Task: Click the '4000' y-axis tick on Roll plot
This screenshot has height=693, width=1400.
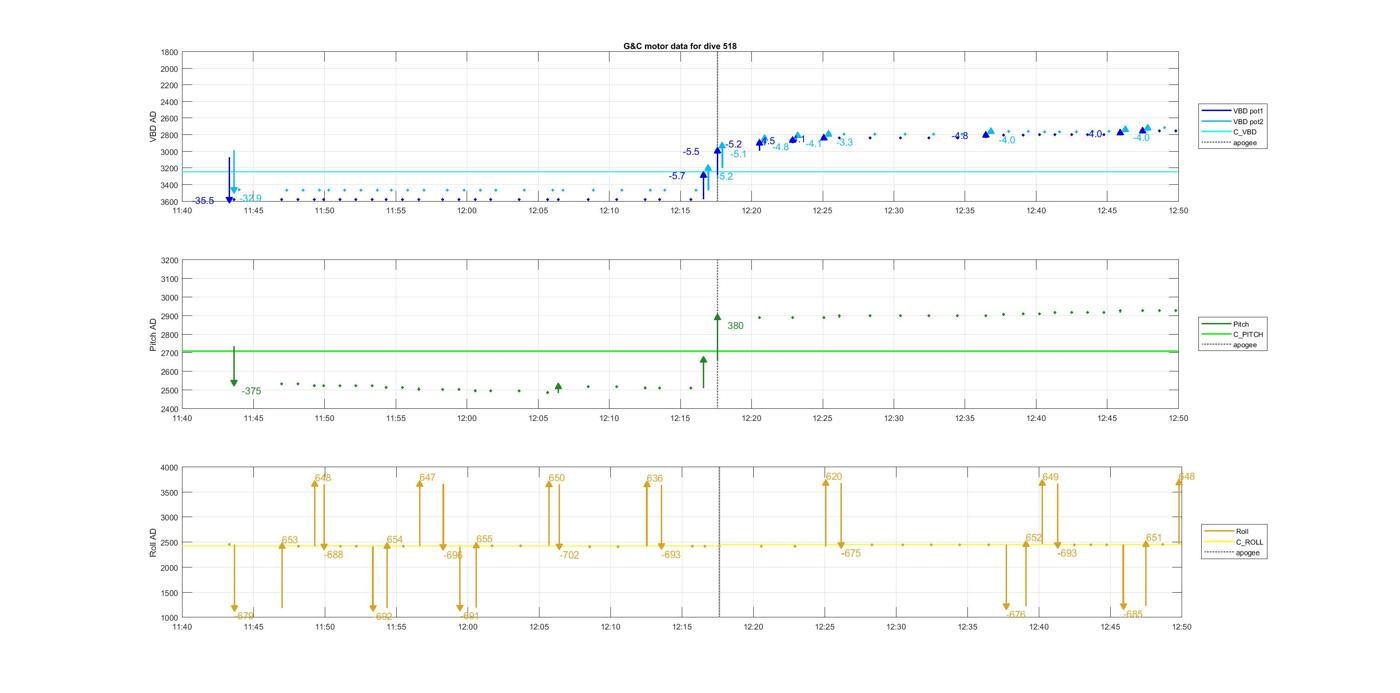Action: tap(169, 468)
